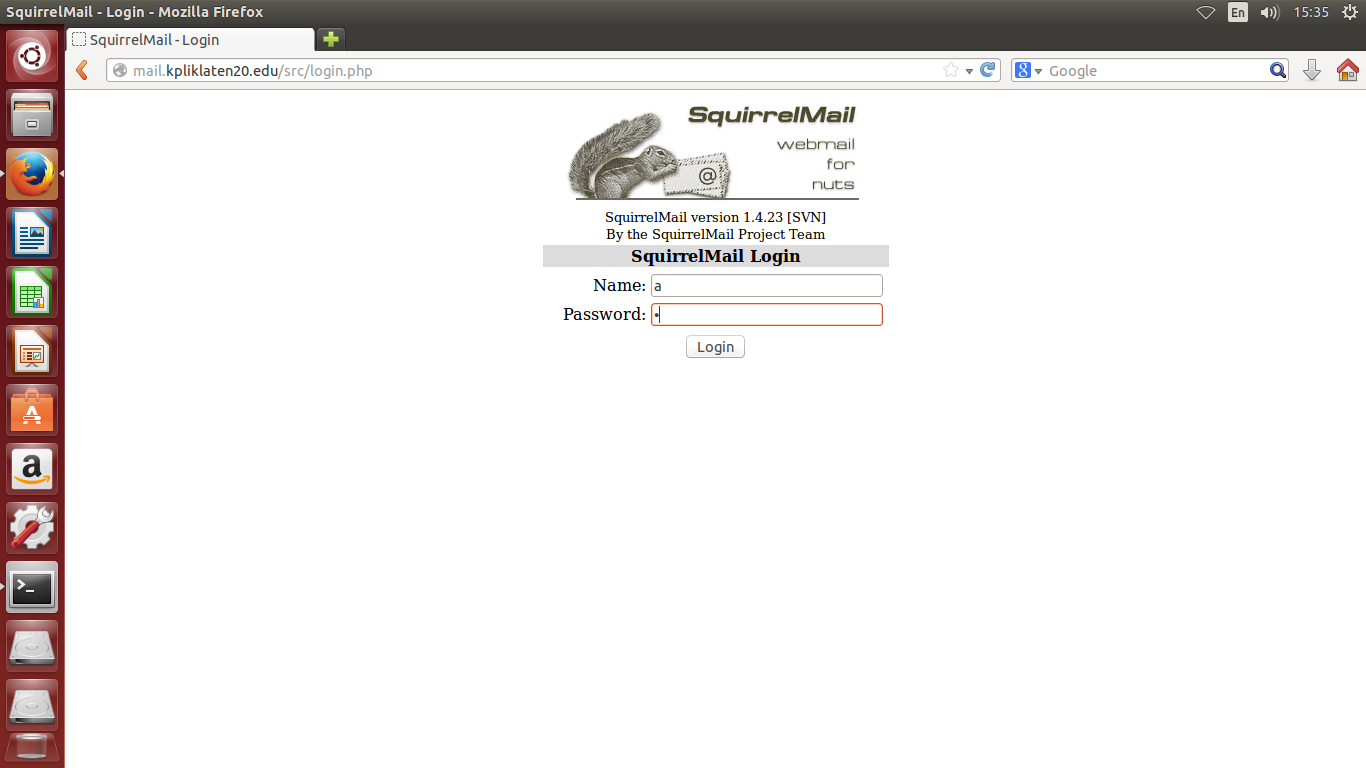The height and width of the screenshot is (768, 1366).
Task: Click the search magnifier icon
Action: coord(1277,70)
